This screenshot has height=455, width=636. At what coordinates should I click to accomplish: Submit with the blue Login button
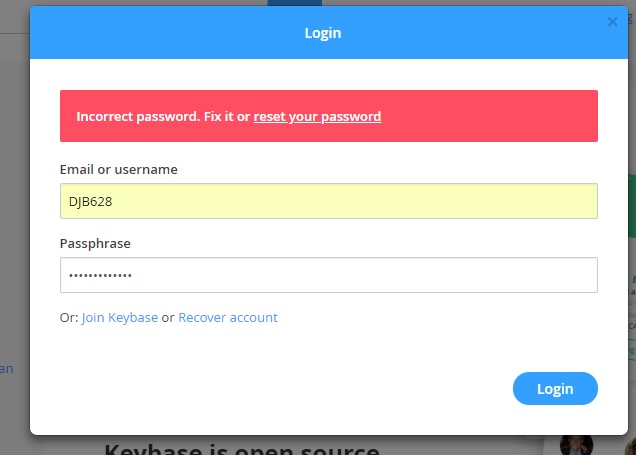pos(555,388)
